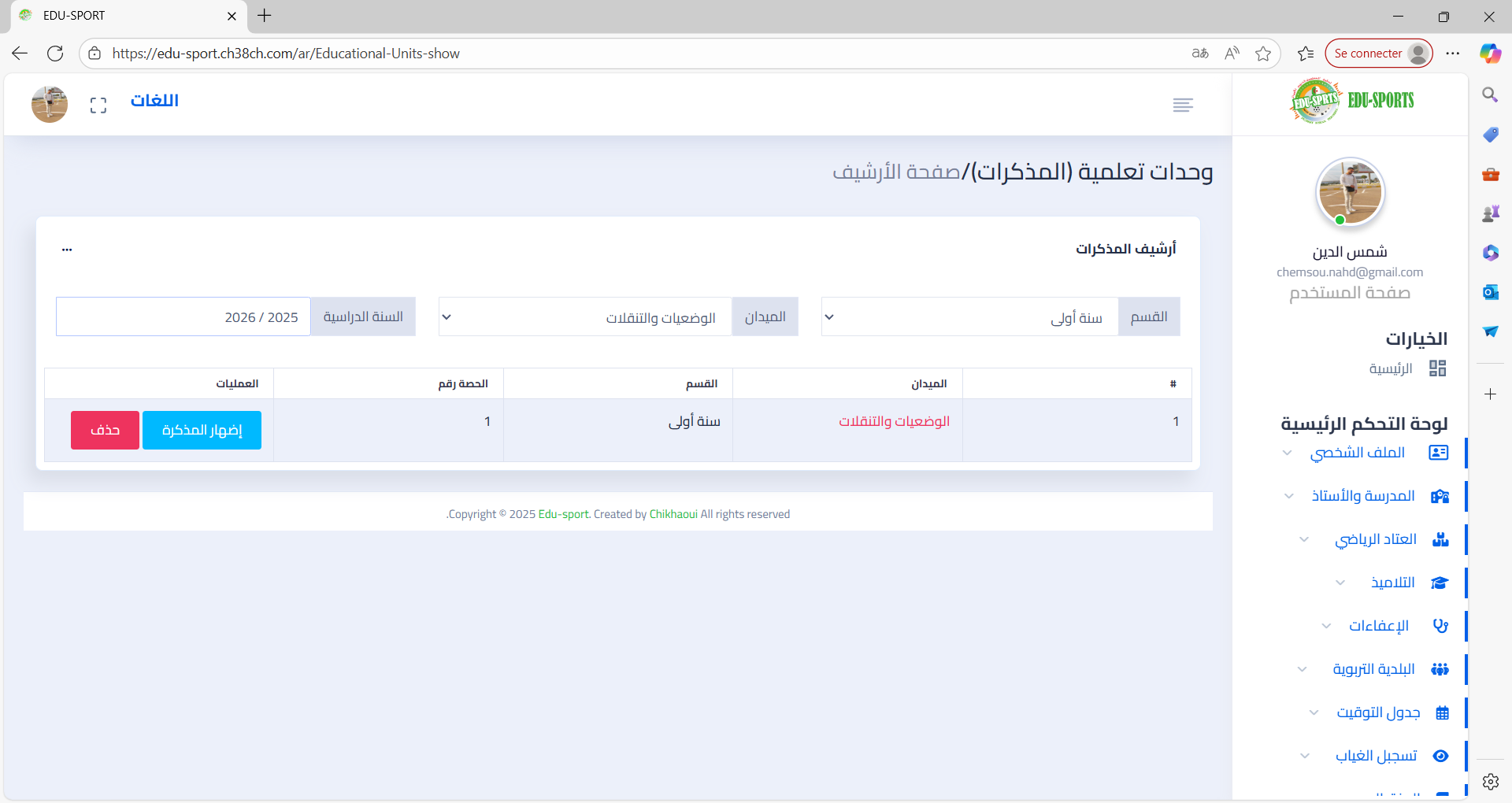Click the تسجيل الغياب eye icon
1512x803 pixels.
coord(1440,756)
